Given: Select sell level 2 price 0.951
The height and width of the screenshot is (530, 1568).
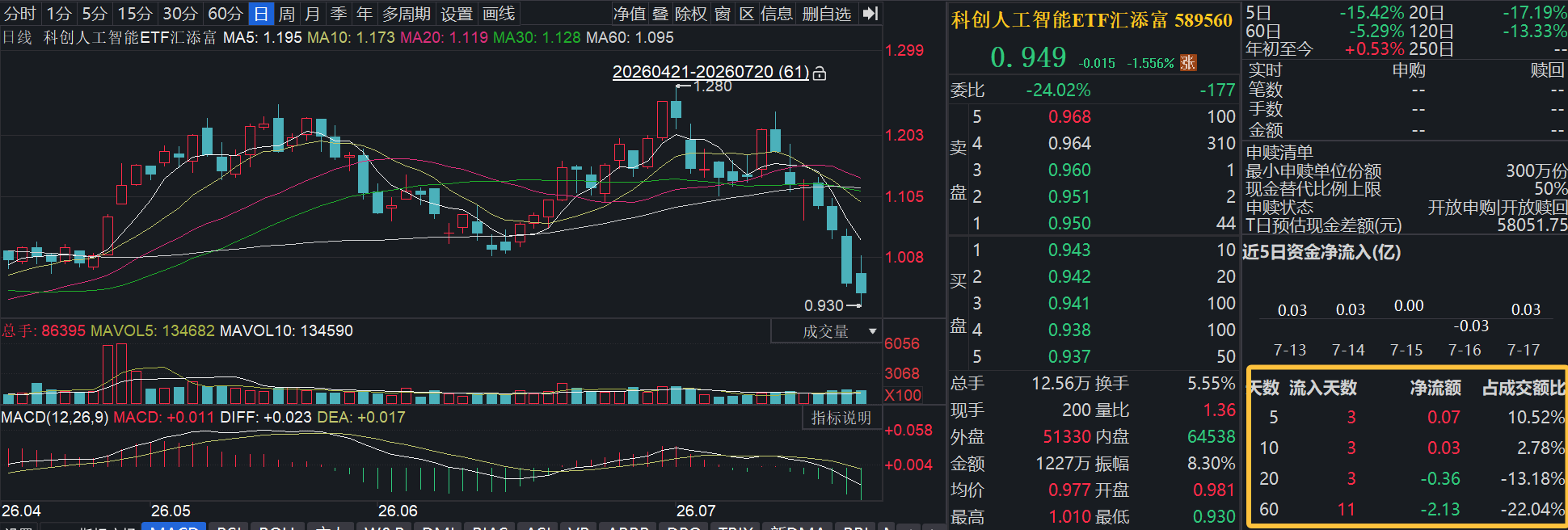Looking at the screenshot, I should click(x=1069, y=197).
